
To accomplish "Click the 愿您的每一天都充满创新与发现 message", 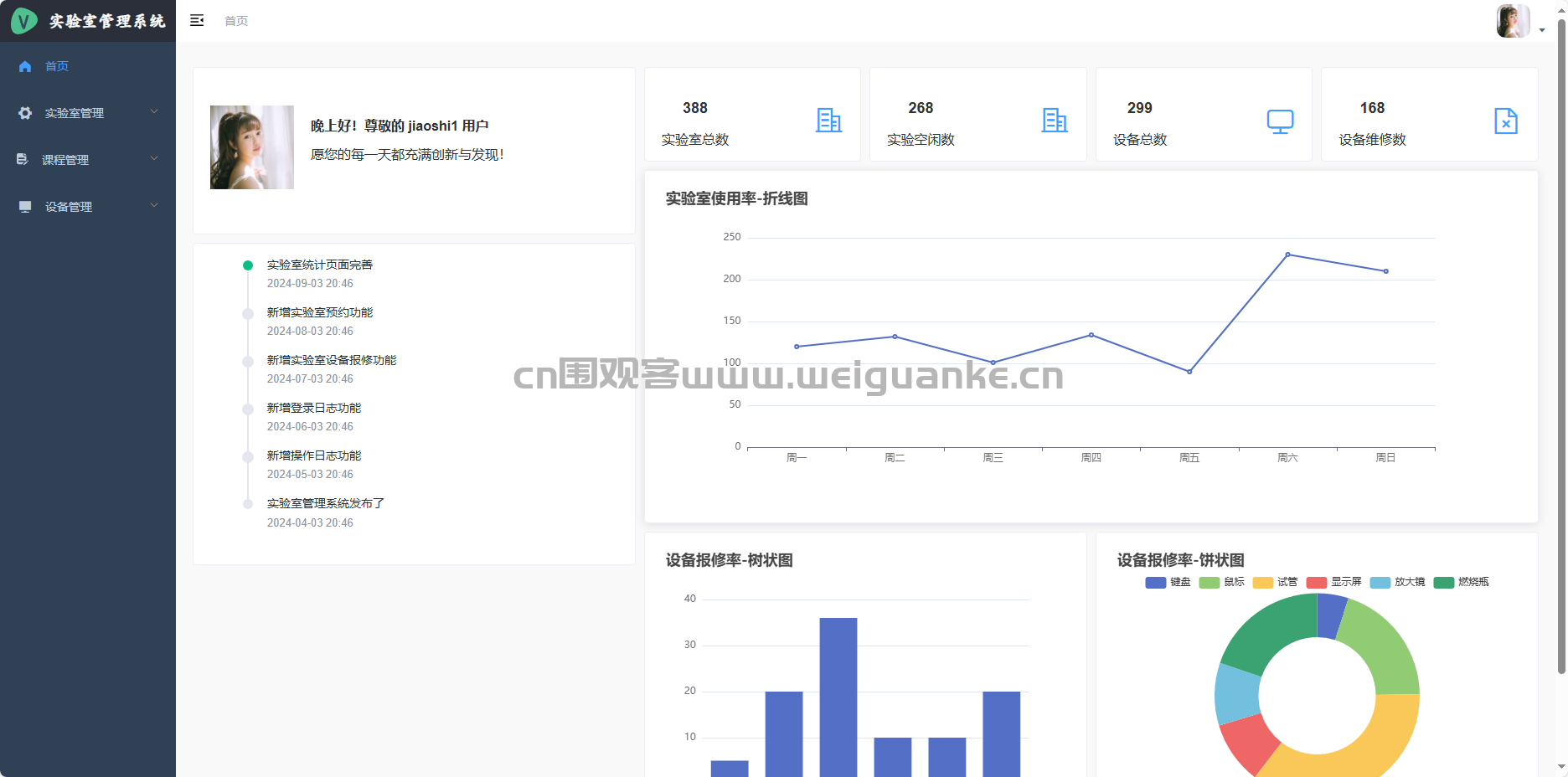I will [407, 155].
